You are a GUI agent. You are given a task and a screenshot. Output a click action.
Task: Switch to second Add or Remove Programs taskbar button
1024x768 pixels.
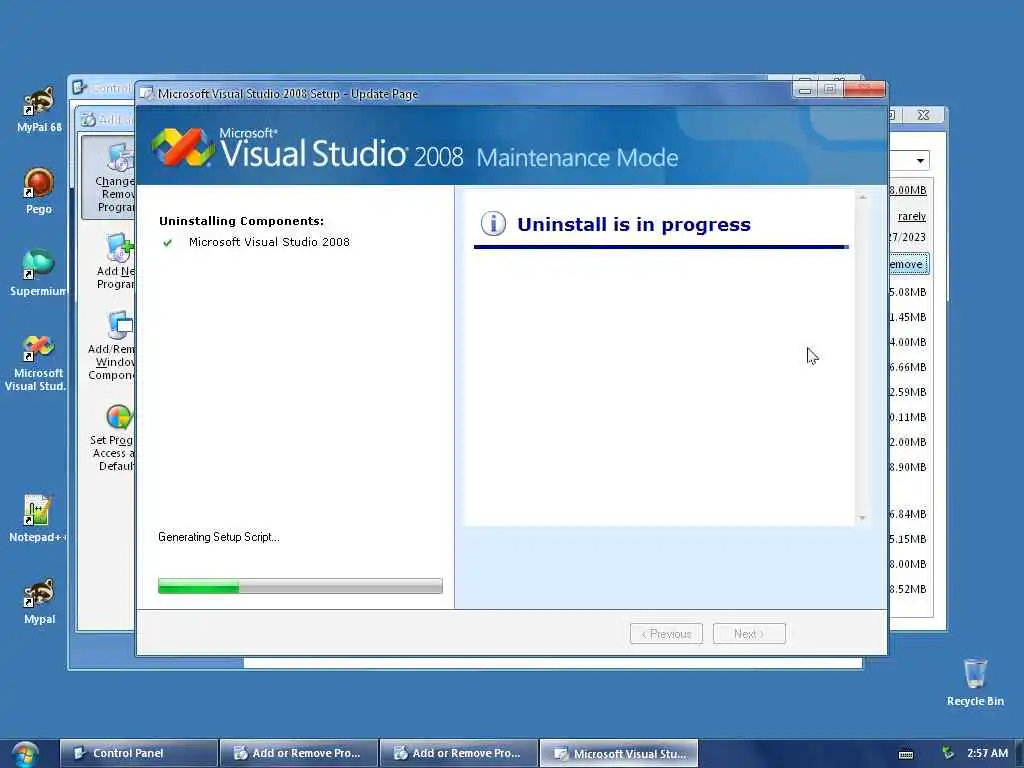(x=458, y=753)
